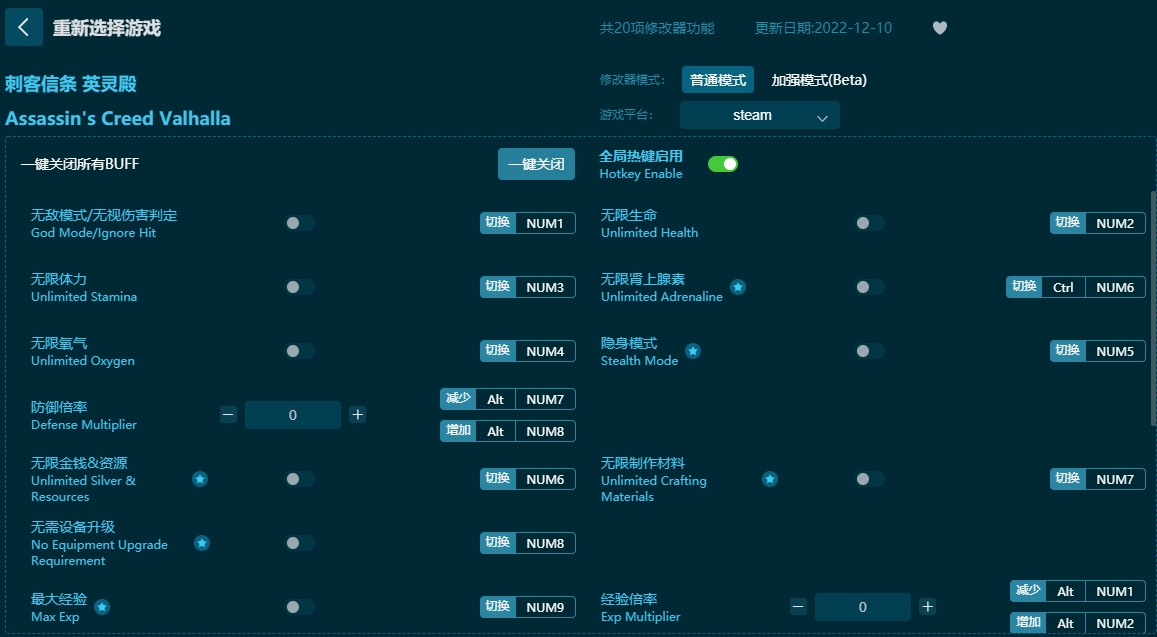This screenshot has width=1157, height=637.
Task: Turn on No Equipment Upgrade Requirement toggle
Action: 300,543
